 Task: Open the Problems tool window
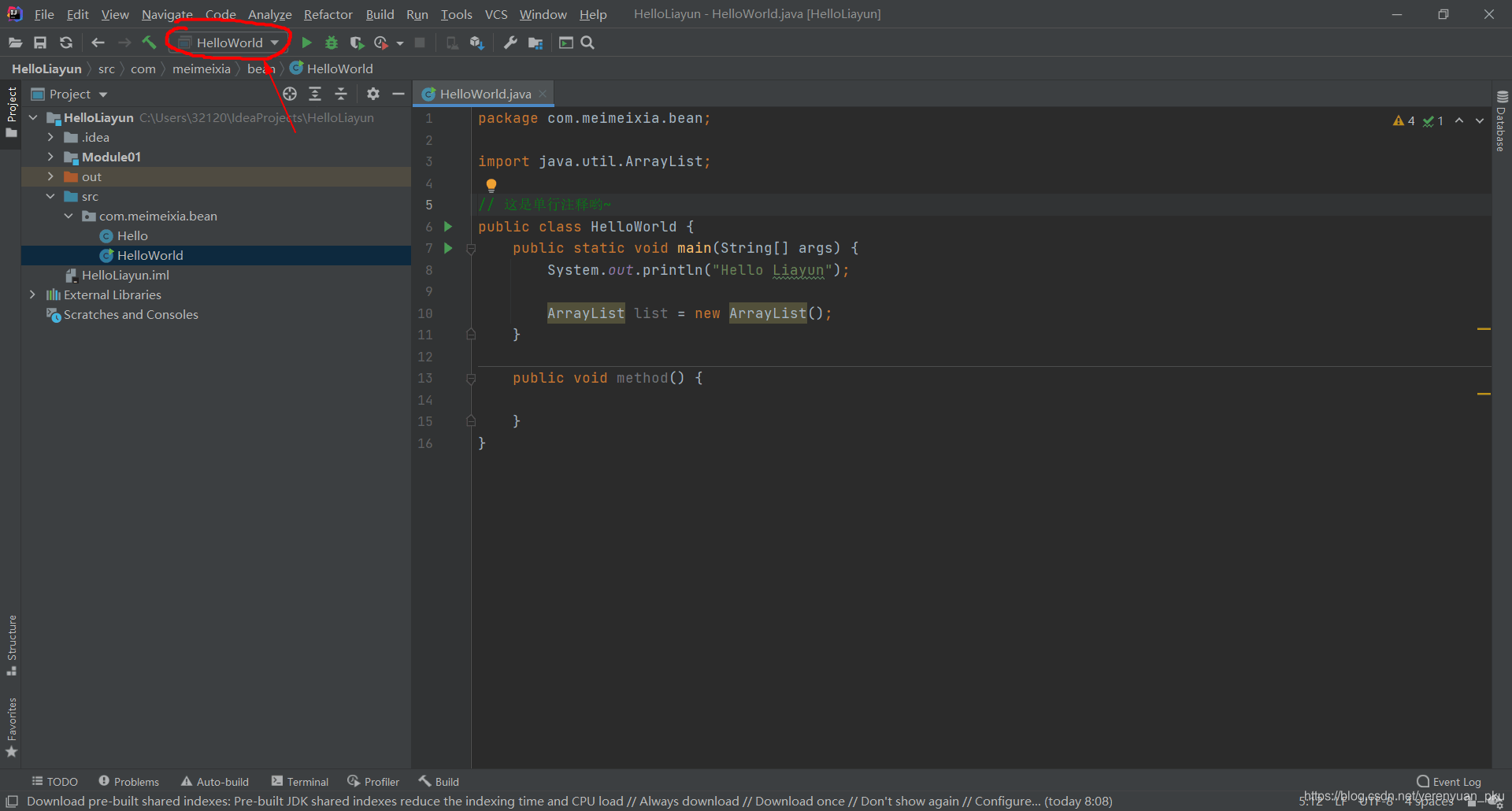pos(128,781)
